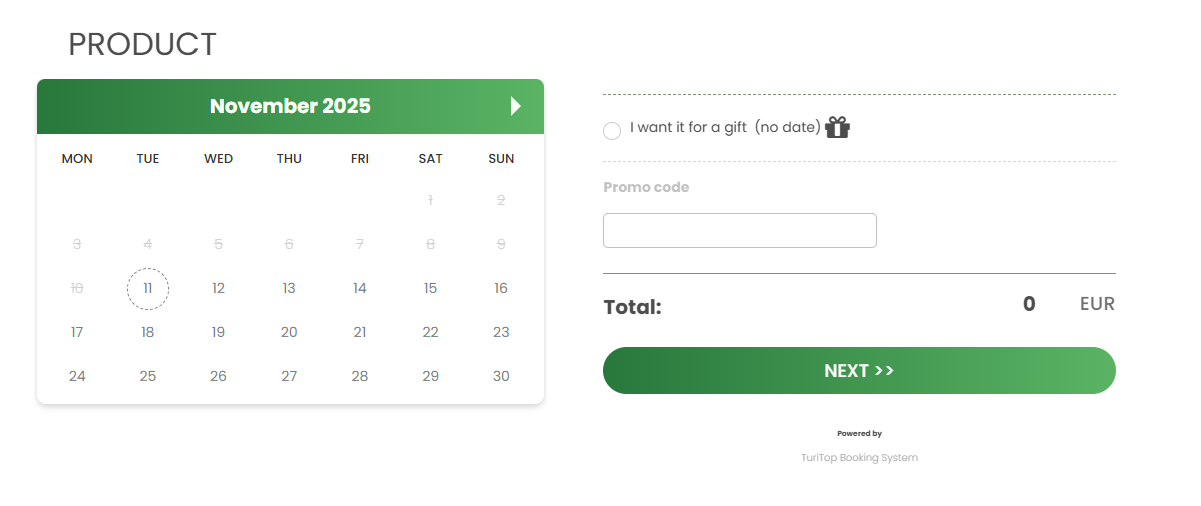Viewport: 1201px width, 506px height.
Task: Choose November 22 on the calendar
Action: 430,332
